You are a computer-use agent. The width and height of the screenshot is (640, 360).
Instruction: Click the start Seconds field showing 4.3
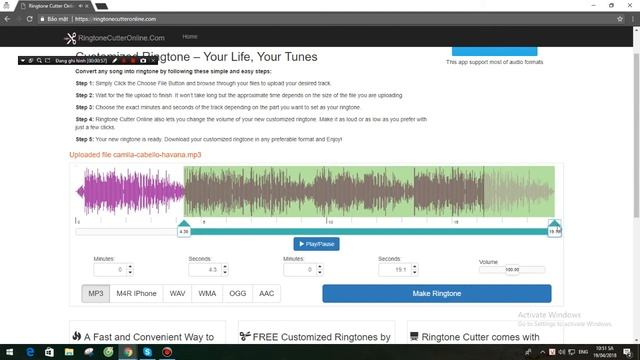[x=205, y=270]
